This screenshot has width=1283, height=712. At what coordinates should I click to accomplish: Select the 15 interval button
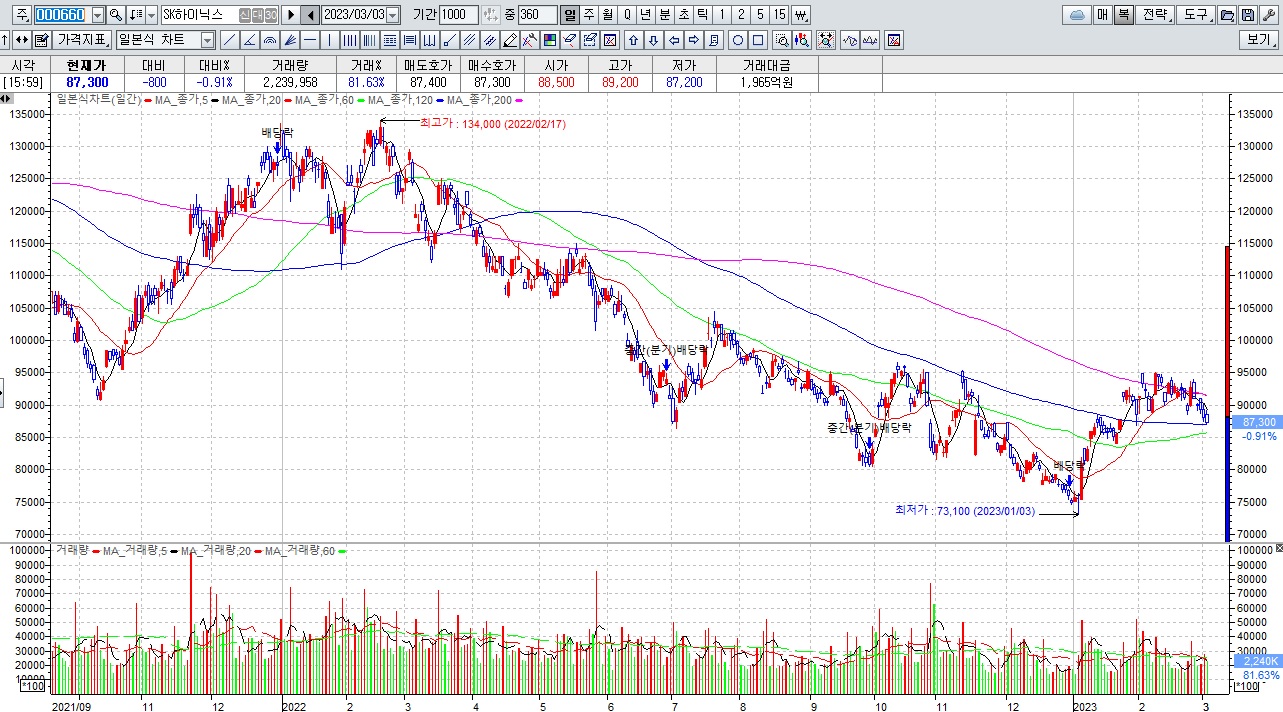tap(779, 15)
